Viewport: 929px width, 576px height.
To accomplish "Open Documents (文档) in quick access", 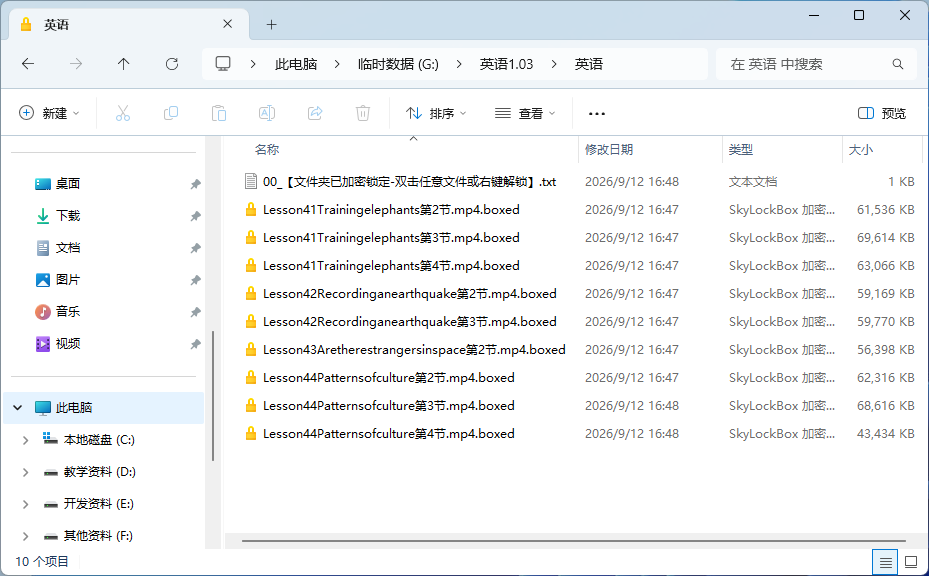I will tap(68, 248).
